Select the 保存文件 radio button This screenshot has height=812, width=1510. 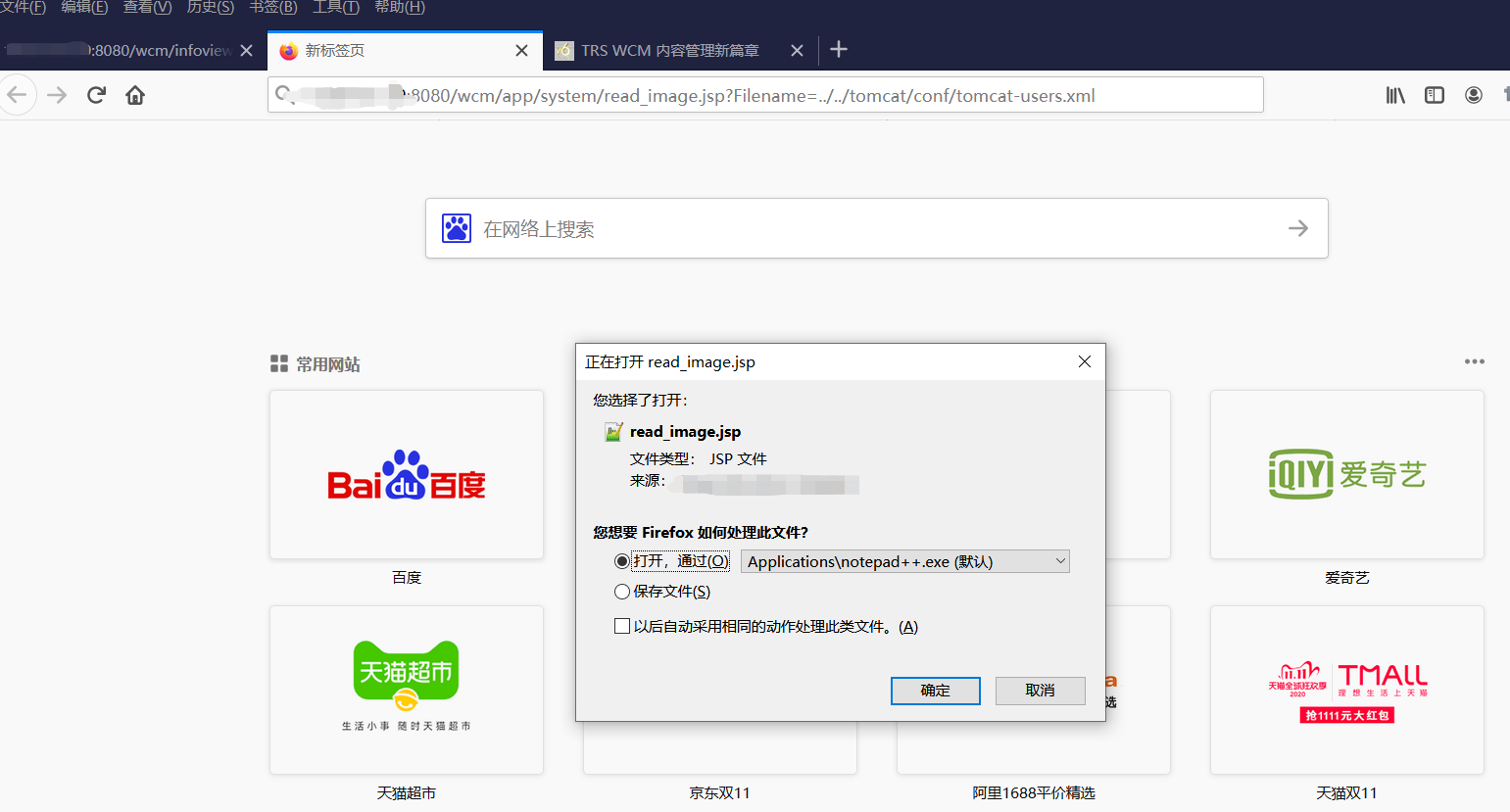pyautogui.click(x=621, y=592)
